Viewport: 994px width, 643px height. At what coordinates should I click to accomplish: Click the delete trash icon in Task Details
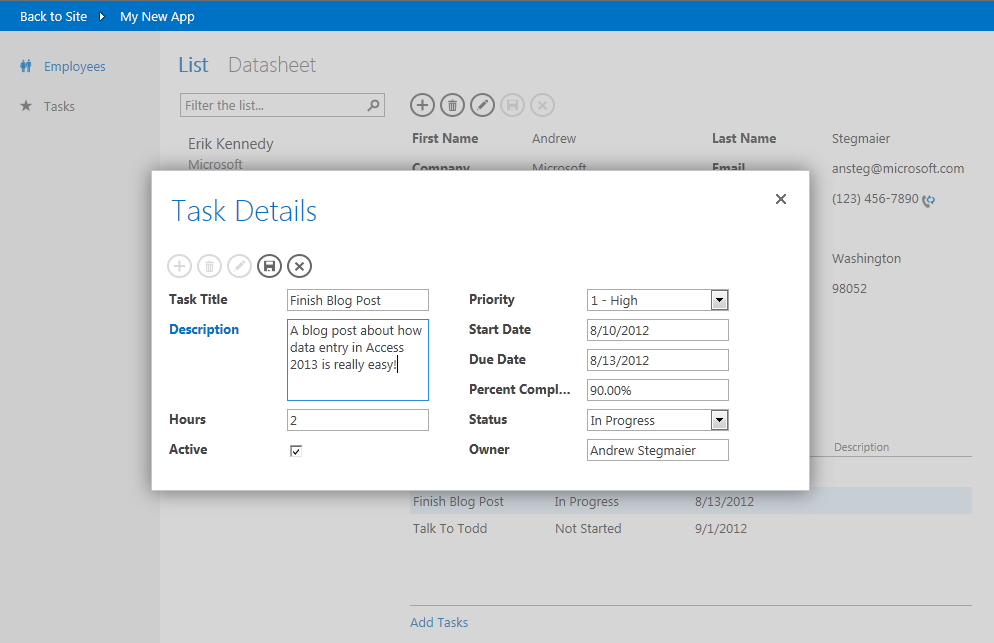click(x=209, y=266)
